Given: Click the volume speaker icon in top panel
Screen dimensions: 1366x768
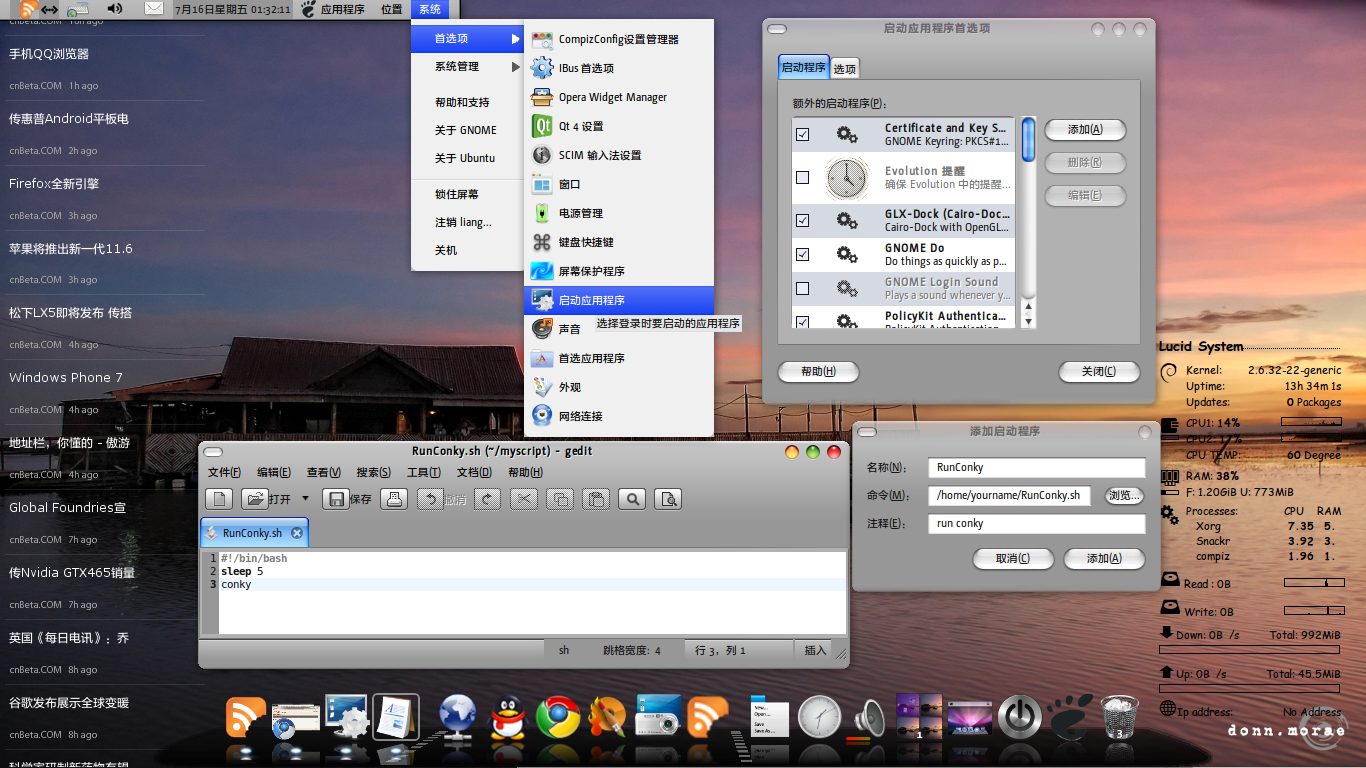Looking at the screenshot, I should [x=115, y=9].
